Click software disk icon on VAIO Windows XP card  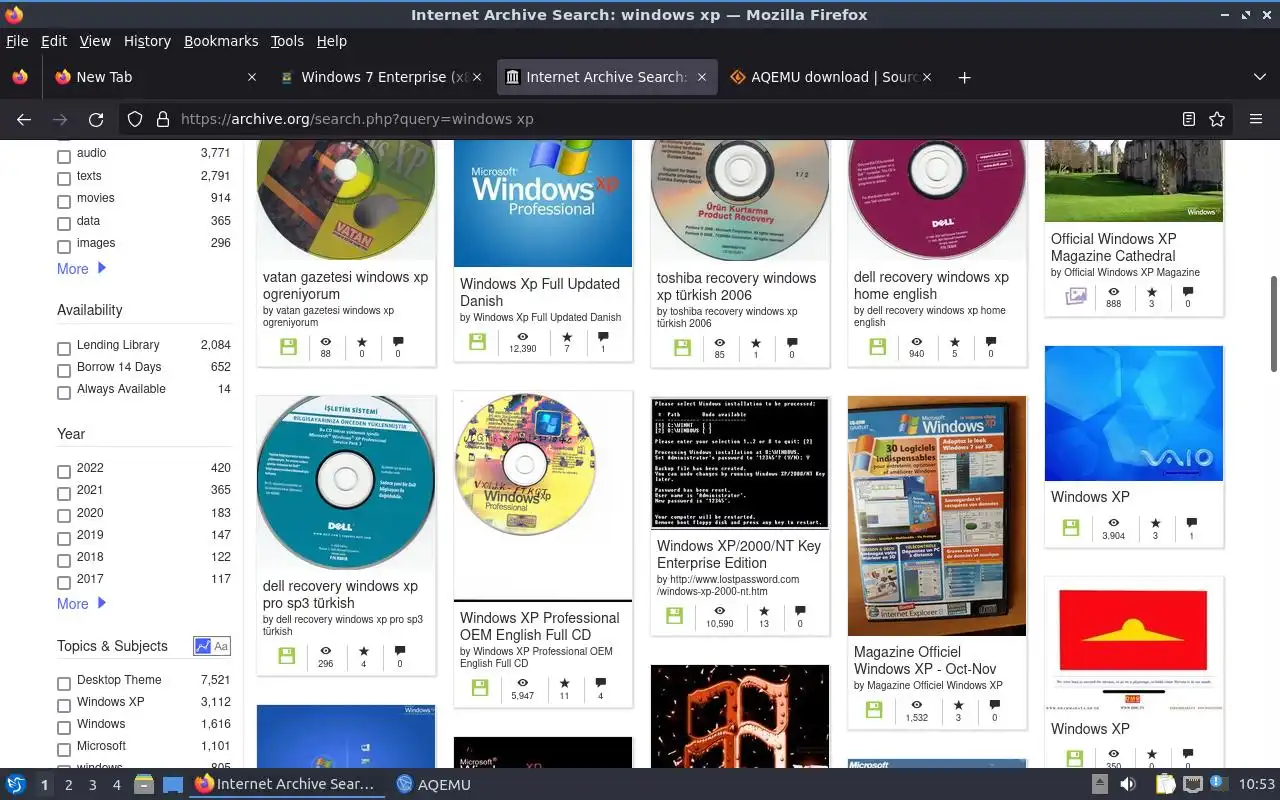[1071, 528]
